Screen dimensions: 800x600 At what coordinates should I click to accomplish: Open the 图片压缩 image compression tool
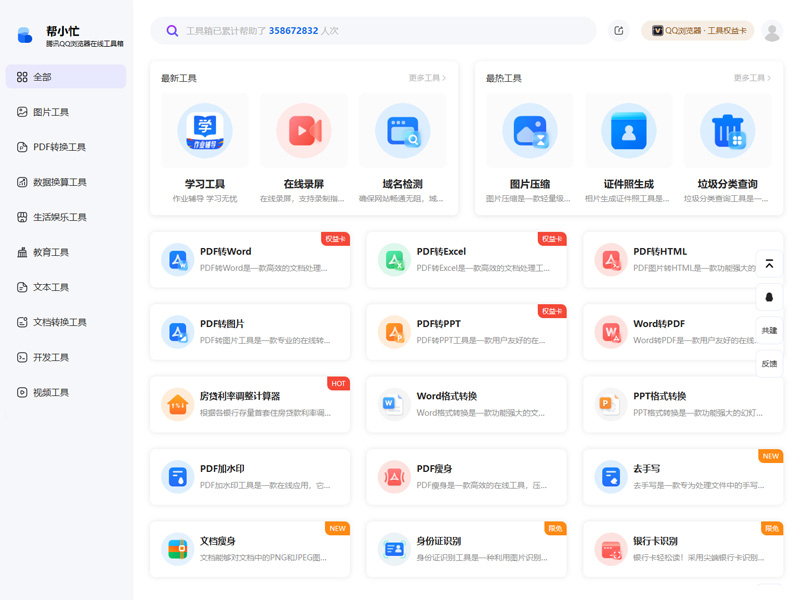pyautogui.click(x=530, y=131)
